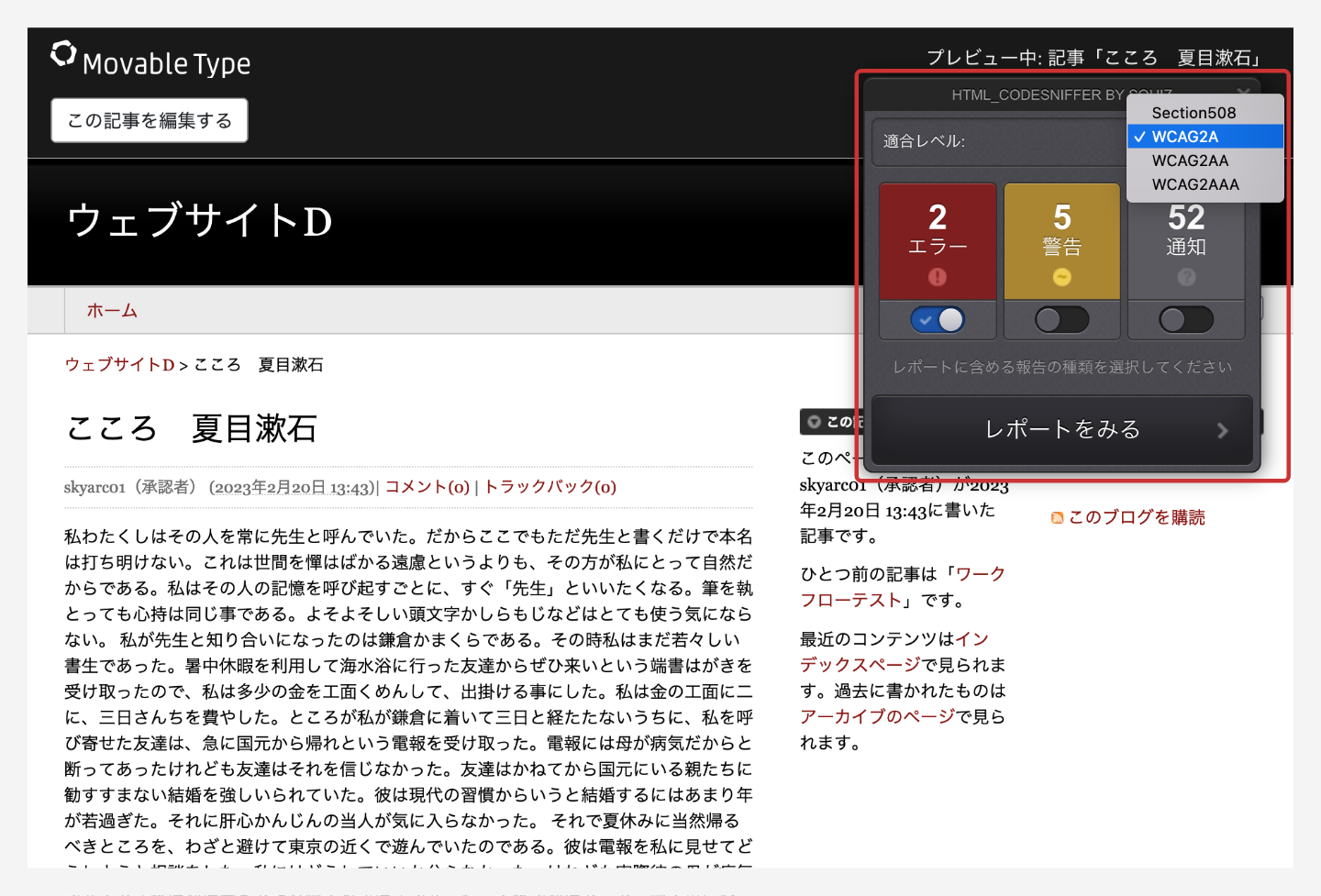Click the ウェブサイトD breadcrumb link
Viewport: 1321px width, 896px height.
pos(119,365)
